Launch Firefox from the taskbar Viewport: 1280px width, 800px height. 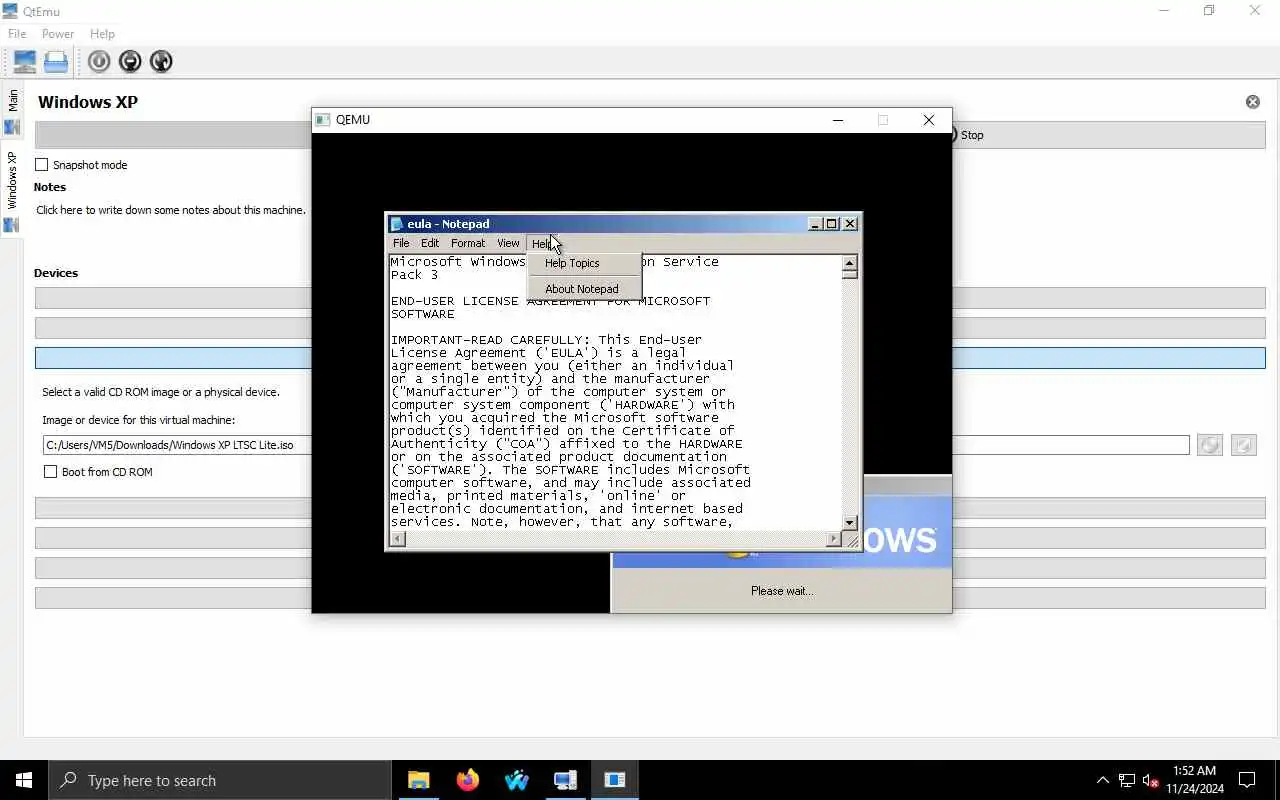[467, 780]
